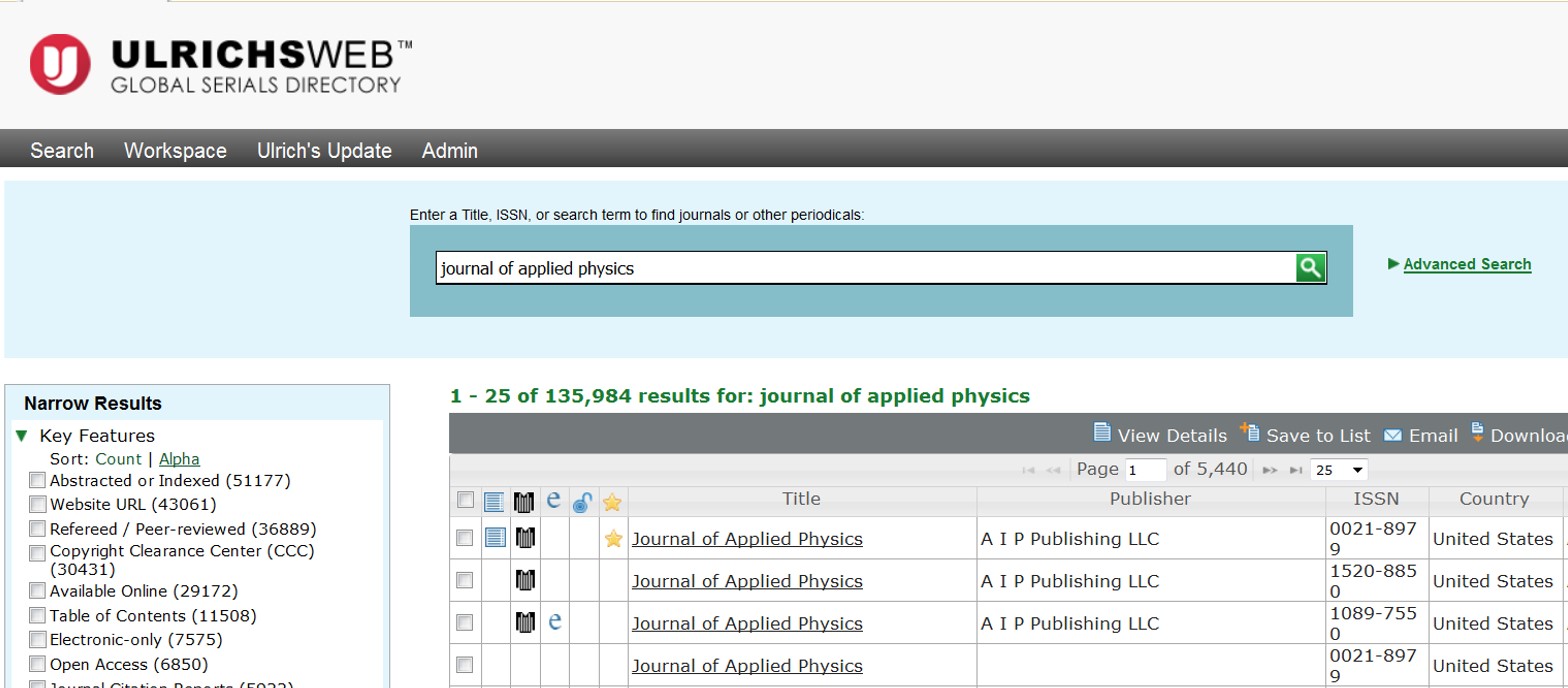Enable the Website URL filter
This screenshot has width=1568, height=688.
38,504
